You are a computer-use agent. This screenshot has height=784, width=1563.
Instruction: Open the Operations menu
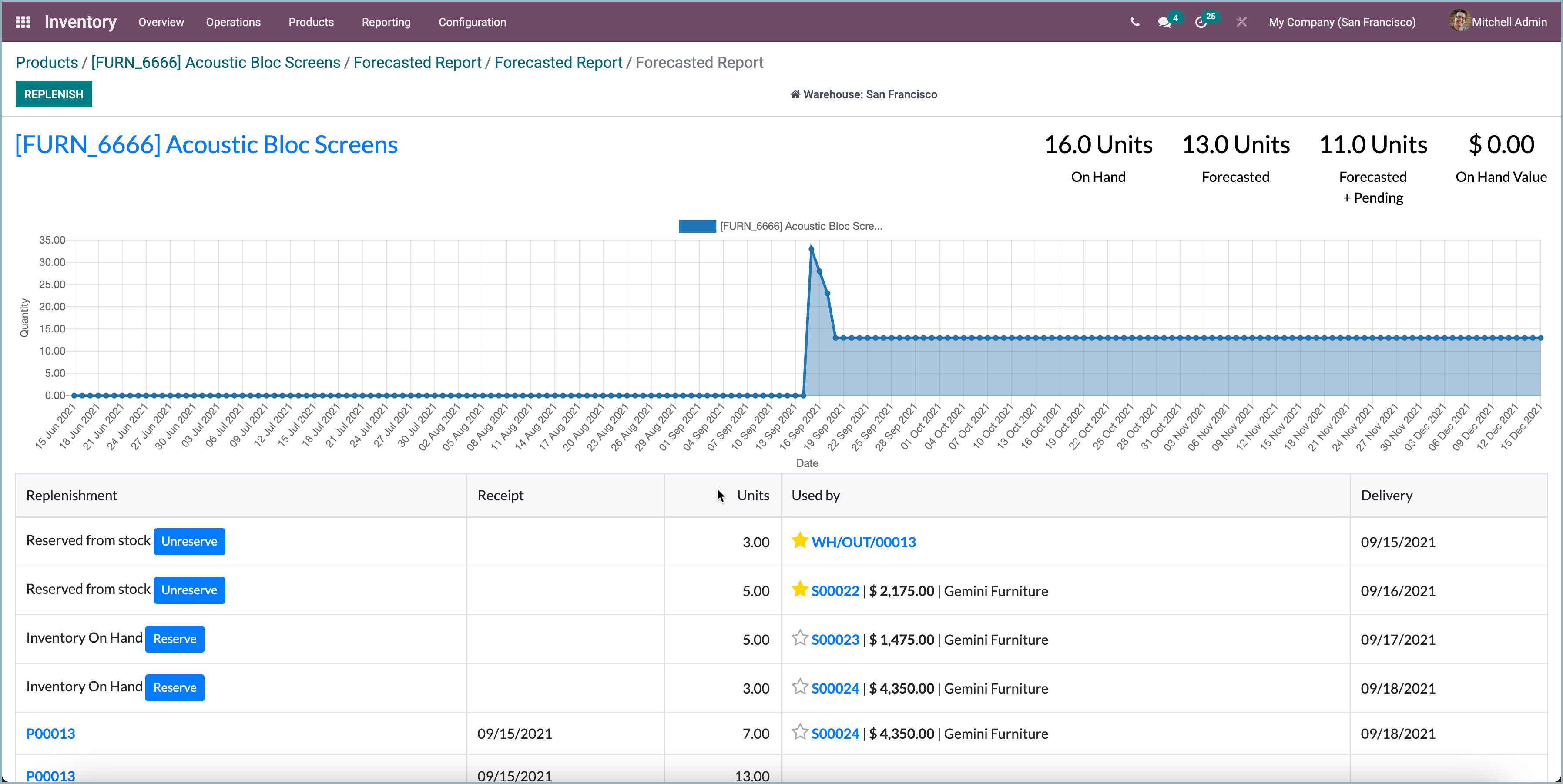click(x=233, y=22)
